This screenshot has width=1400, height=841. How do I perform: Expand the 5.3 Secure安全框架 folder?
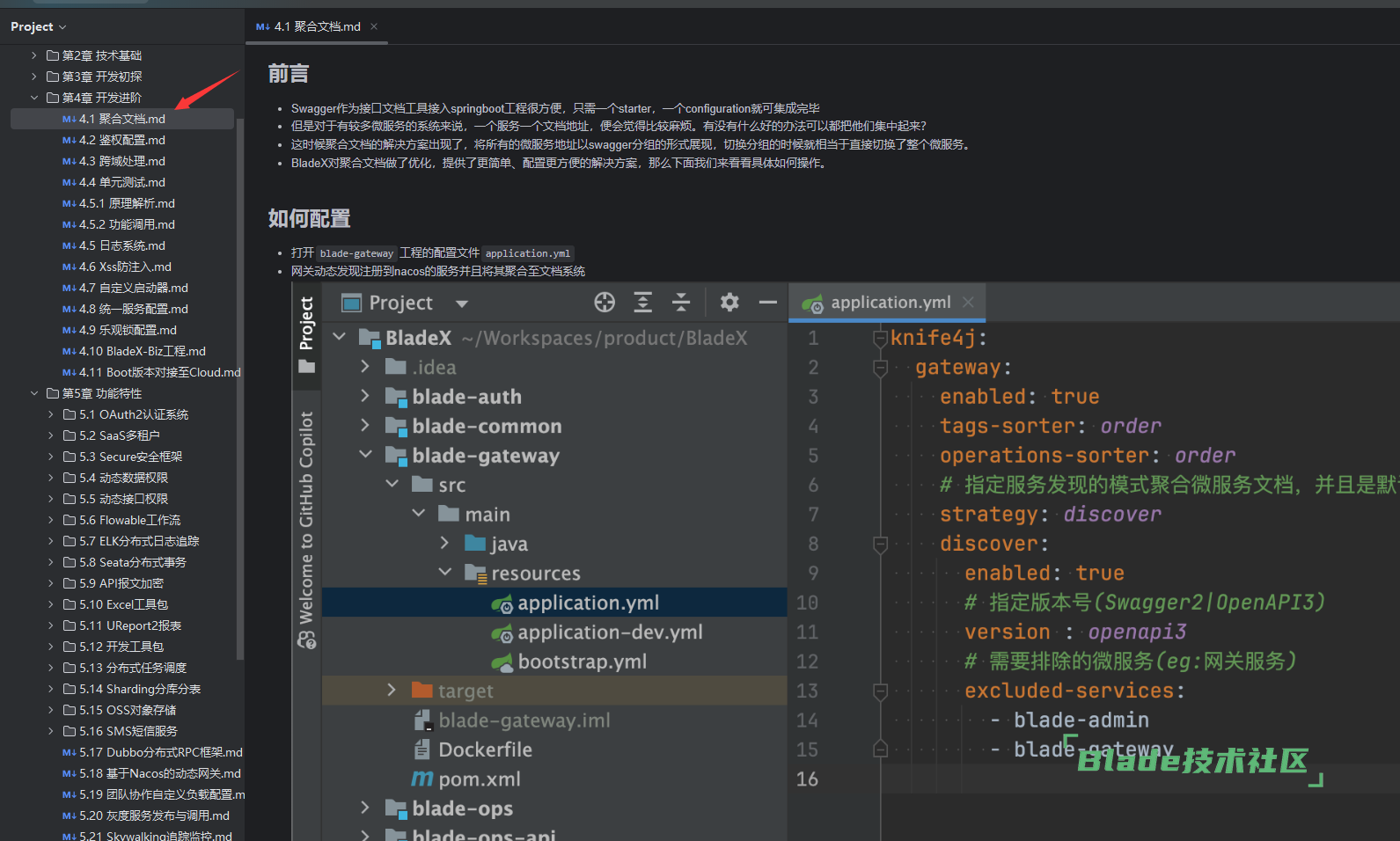(x=51, y=457)
